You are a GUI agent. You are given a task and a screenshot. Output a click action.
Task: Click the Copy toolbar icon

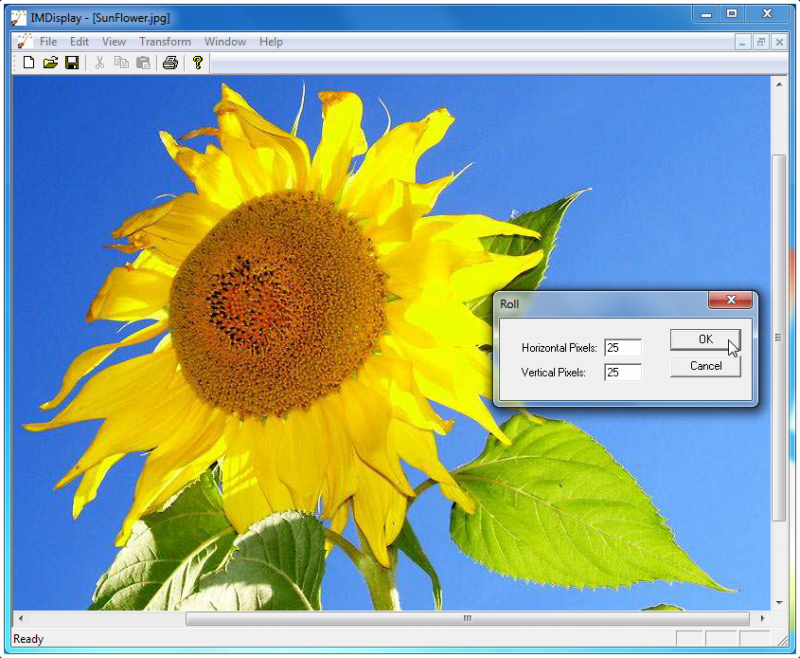pos(121,63)
